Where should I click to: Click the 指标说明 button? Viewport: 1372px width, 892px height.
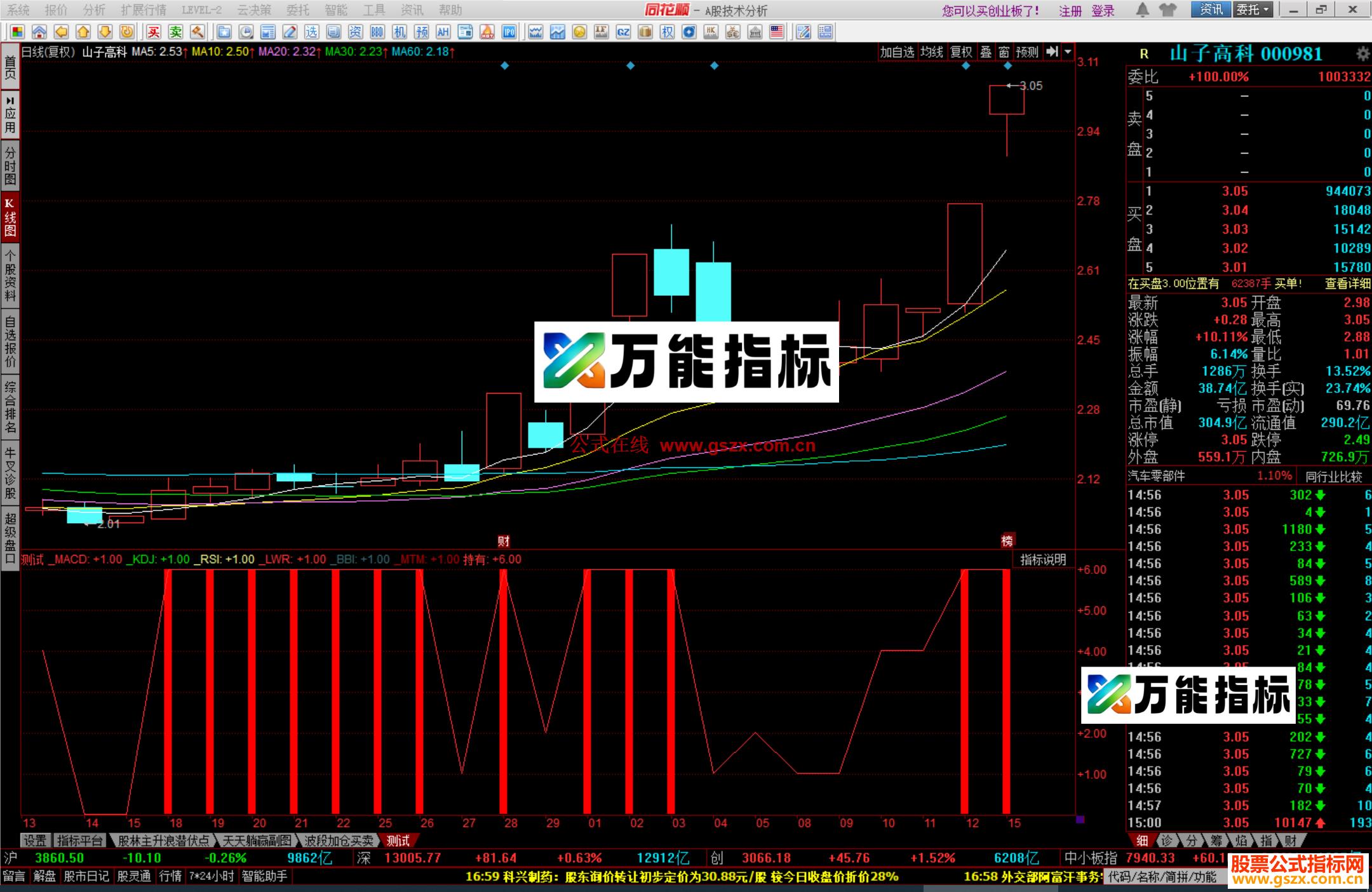tap(1044, 560)
